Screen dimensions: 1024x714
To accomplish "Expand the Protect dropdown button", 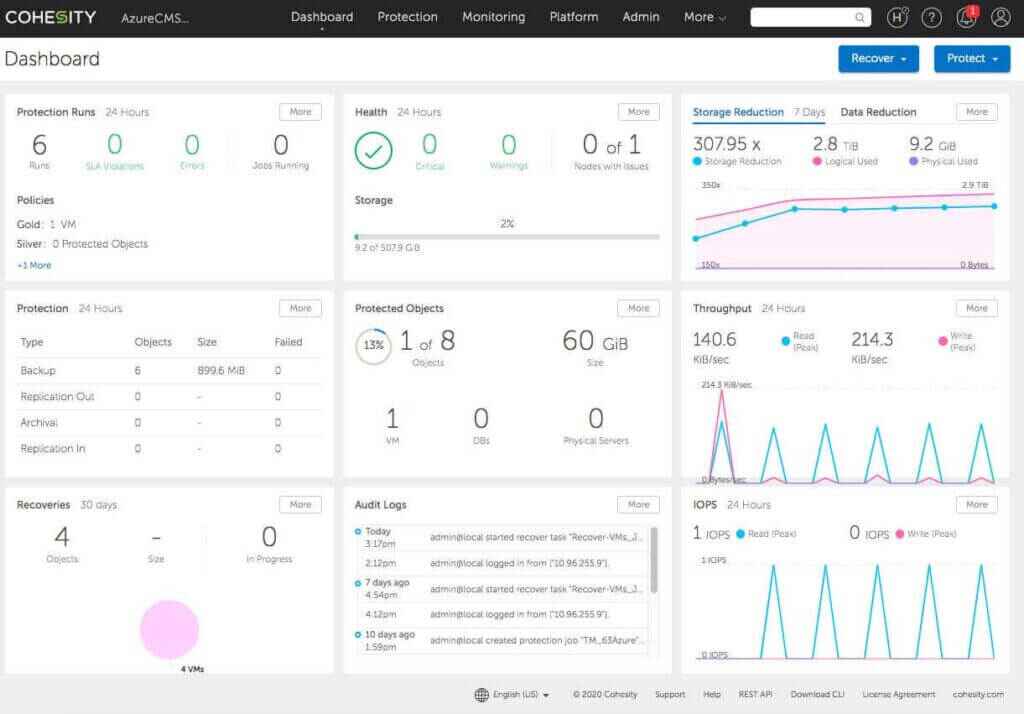I will click(x=972, y=59).
